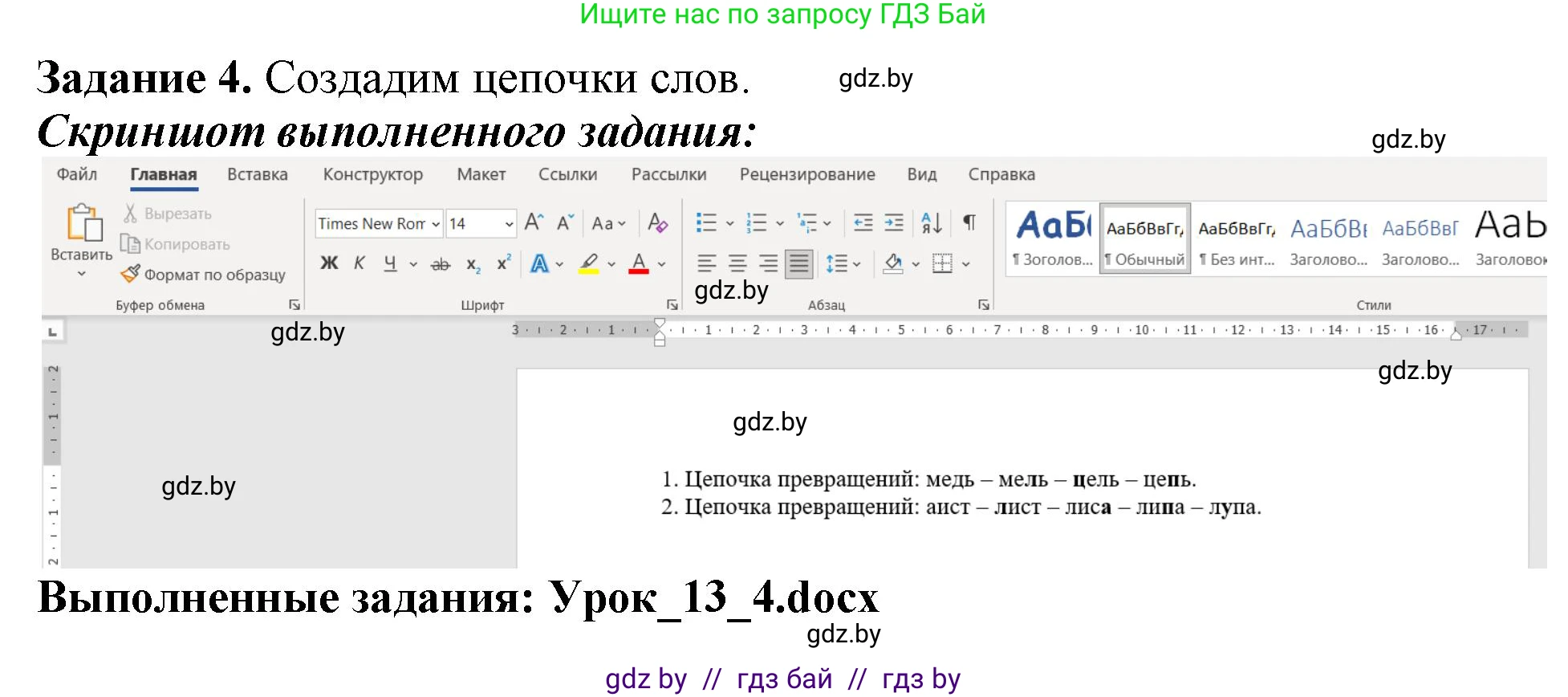Center-align the text
The height and width of the screenshot is (697, 1568).
[x=737, y=263]
